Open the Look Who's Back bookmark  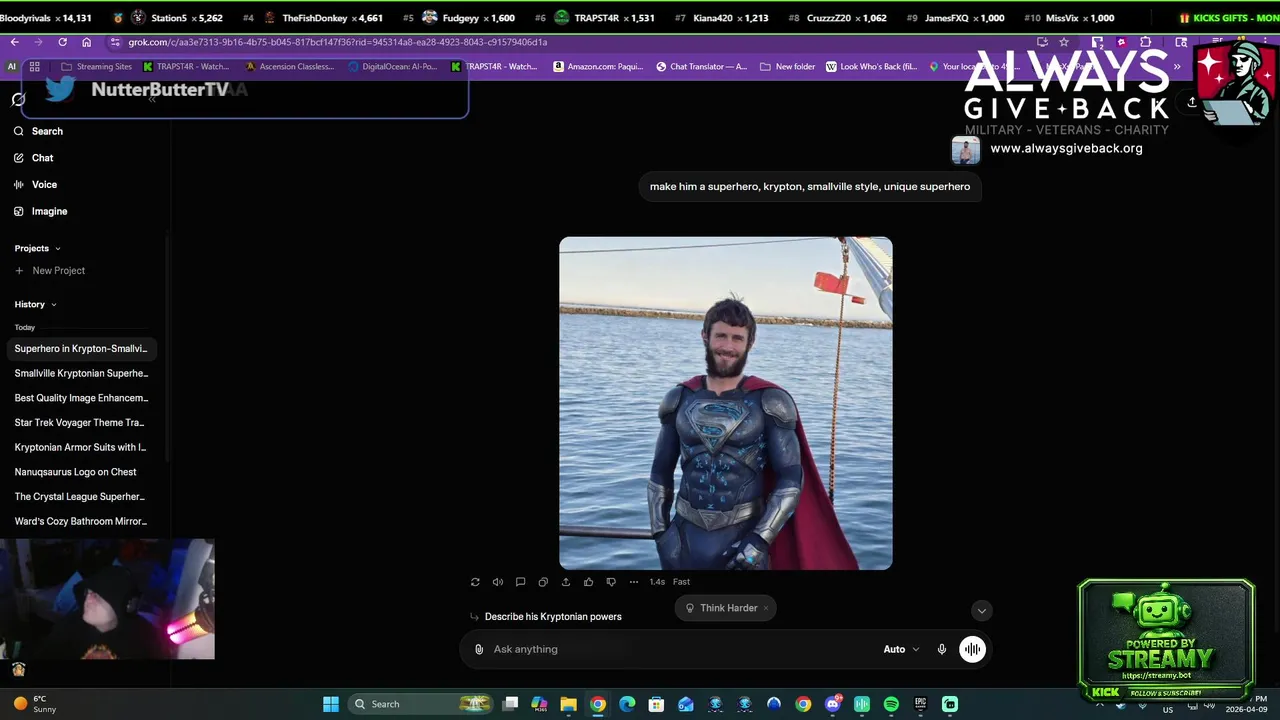tap(871, 67)
